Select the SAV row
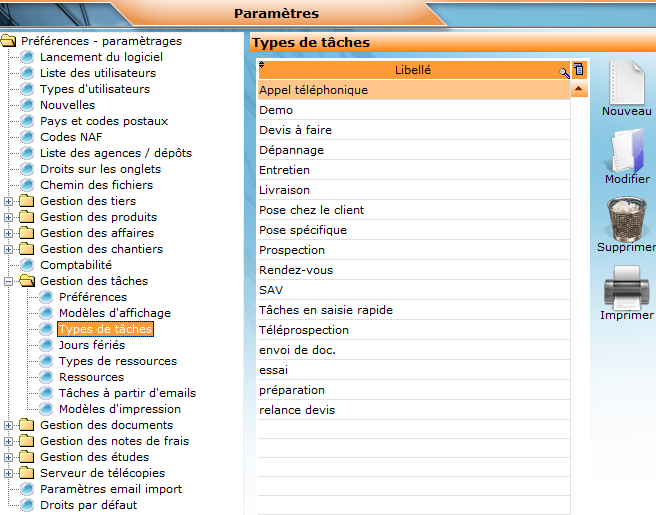Screen dimensions: 656x515 414,290
